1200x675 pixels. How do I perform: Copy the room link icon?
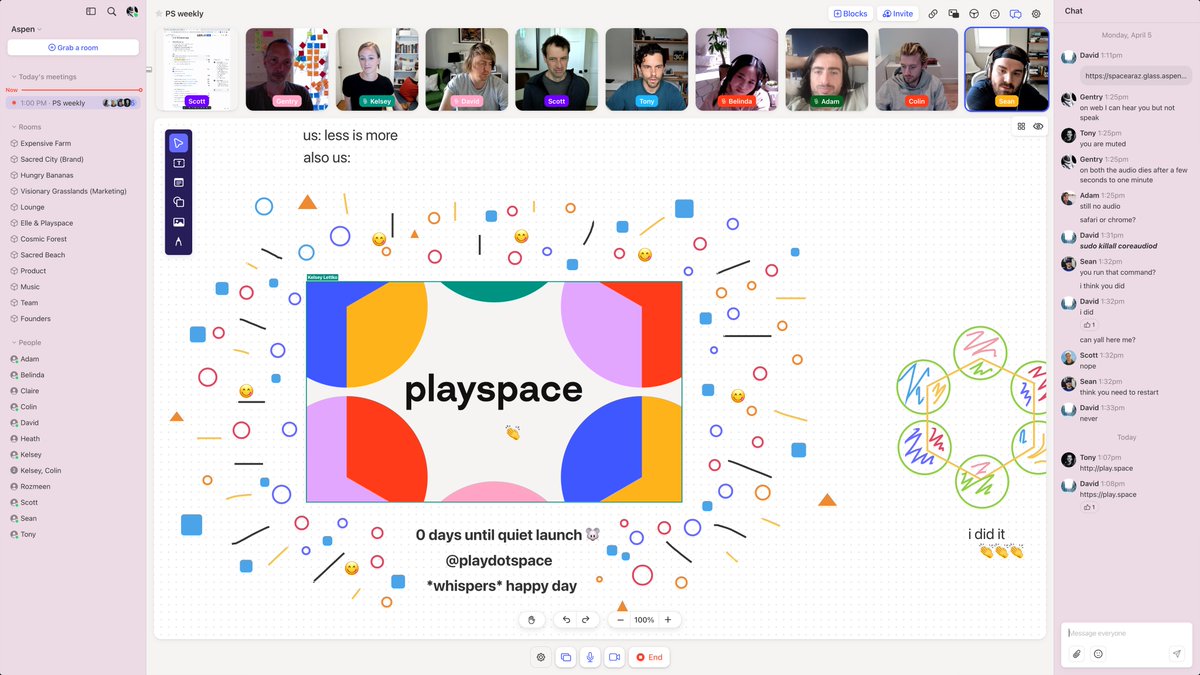[933, 14]
